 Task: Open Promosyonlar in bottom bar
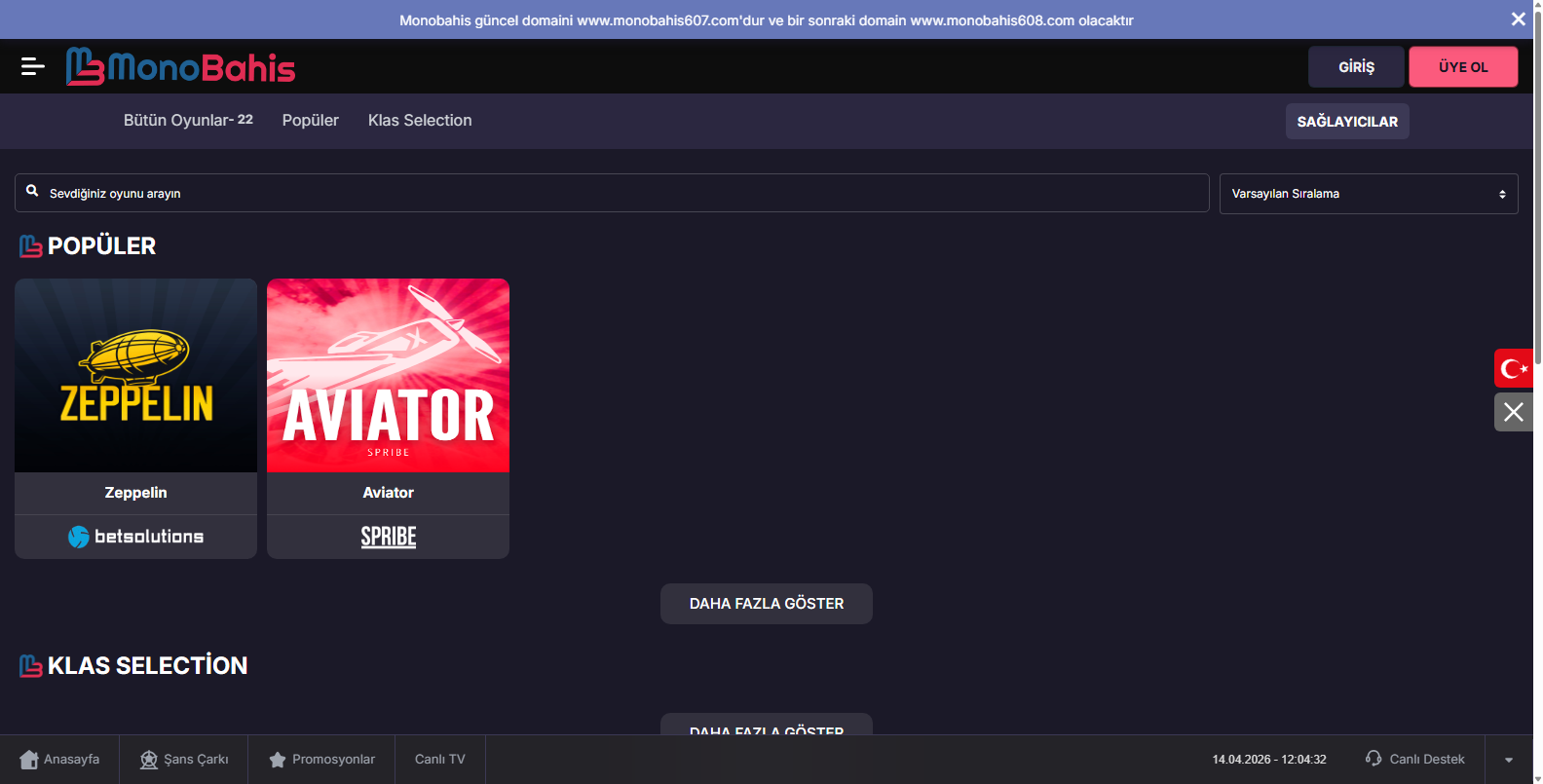point(321,760)
